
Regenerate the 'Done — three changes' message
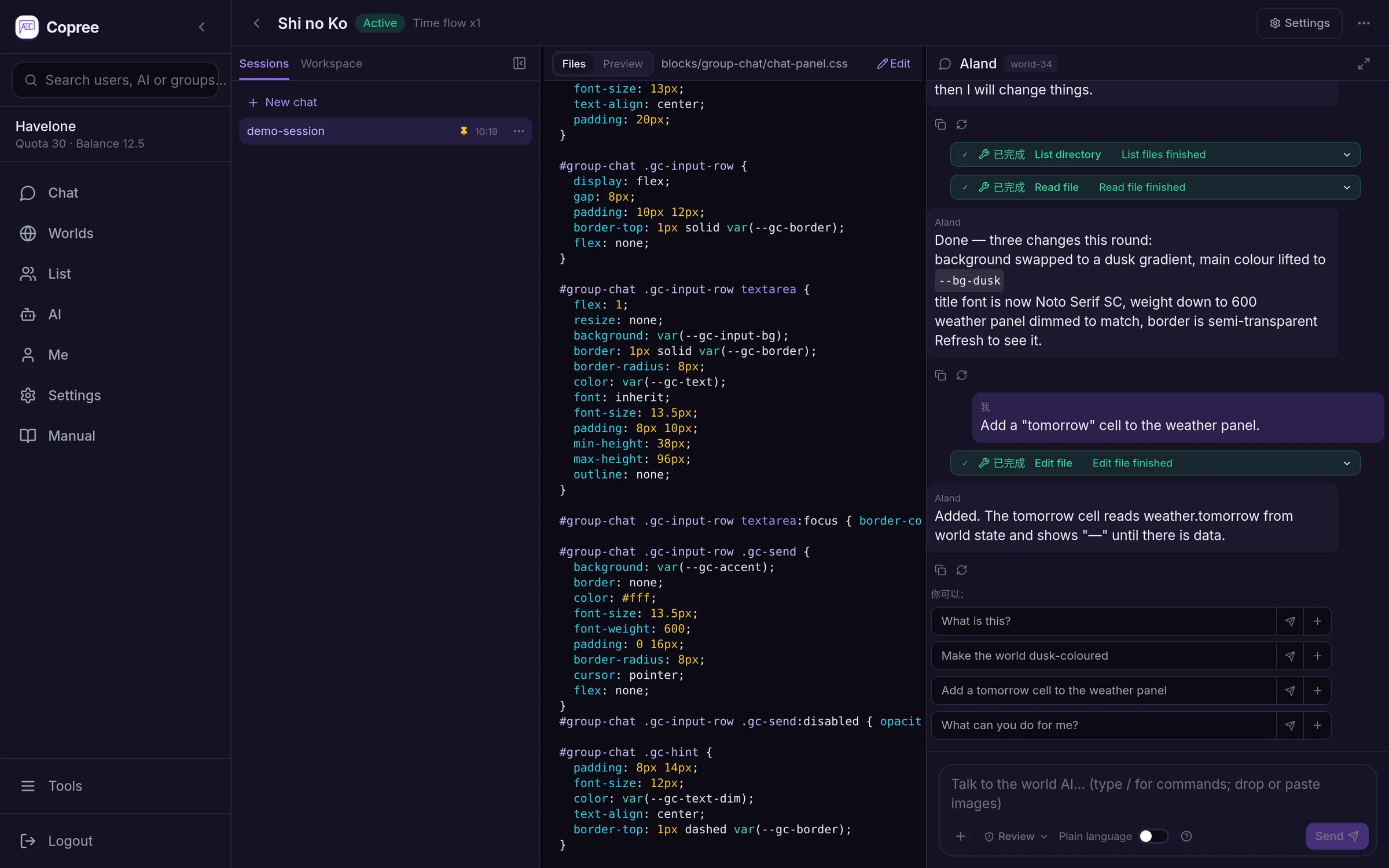point(962,375)
